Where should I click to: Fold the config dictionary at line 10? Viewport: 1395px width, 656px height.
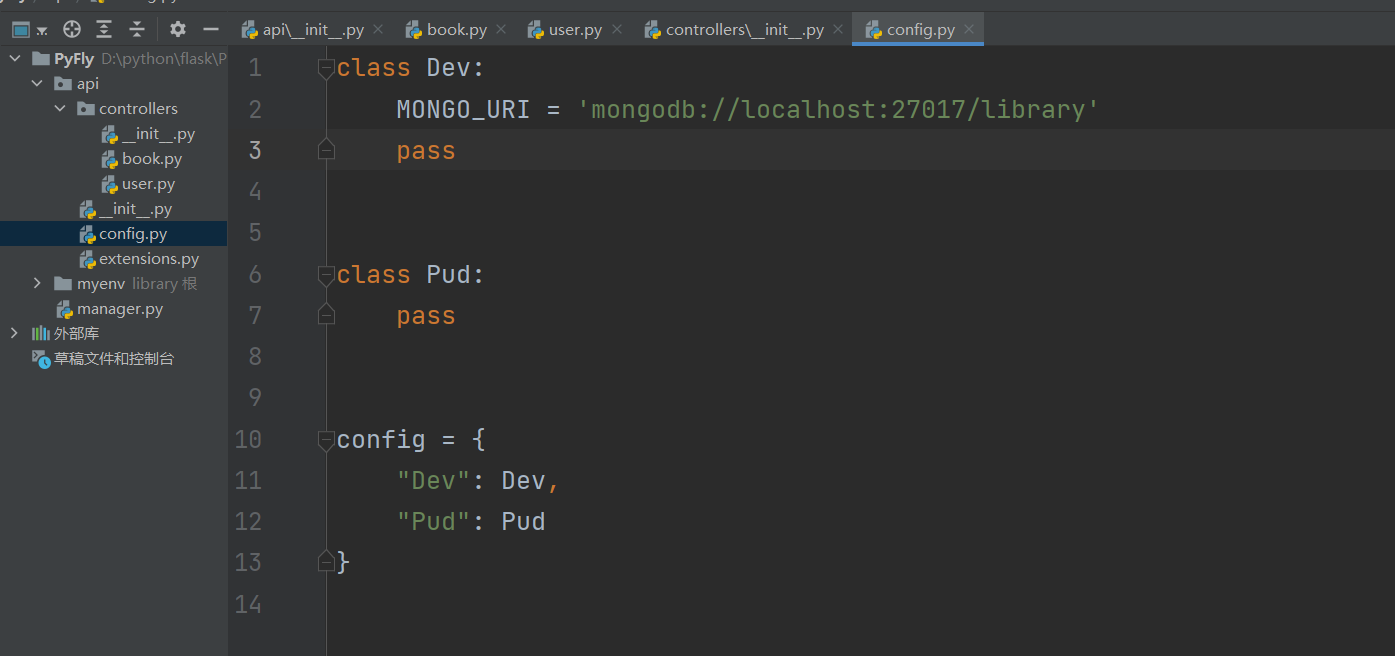(x=325, y=439)
